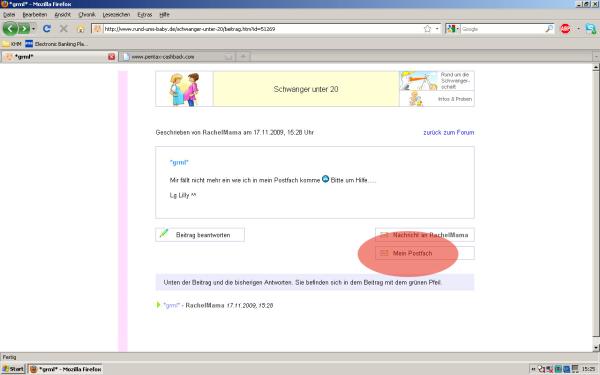Click the first system tray icon by the clock

(x=541, y=369)
